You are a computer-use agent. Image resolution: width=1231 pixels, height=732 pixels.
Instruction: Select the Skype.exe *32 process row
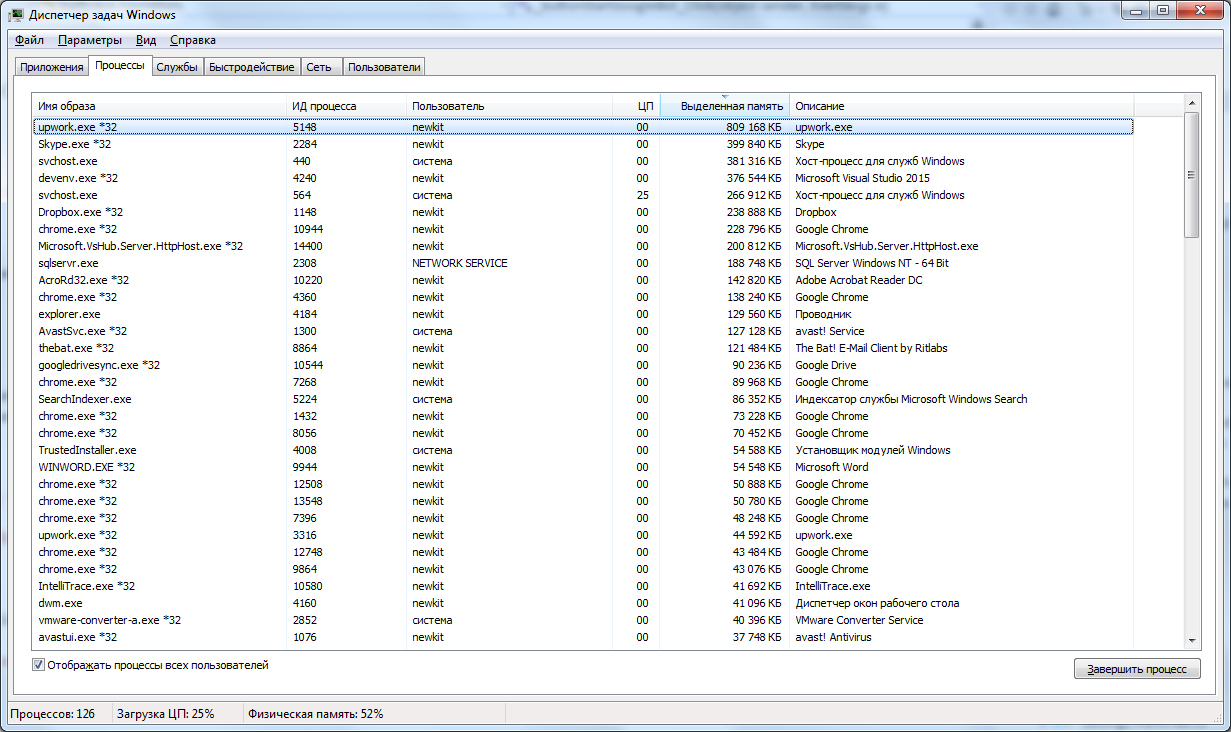click(583, 144)
